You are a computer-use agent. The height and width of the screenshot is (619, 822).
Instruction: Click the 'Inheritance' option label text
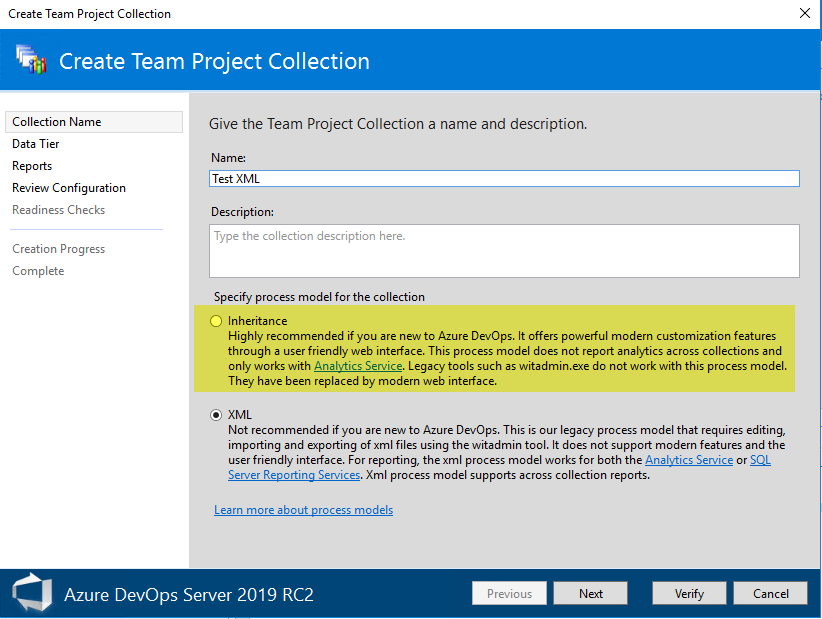point(257,321)
